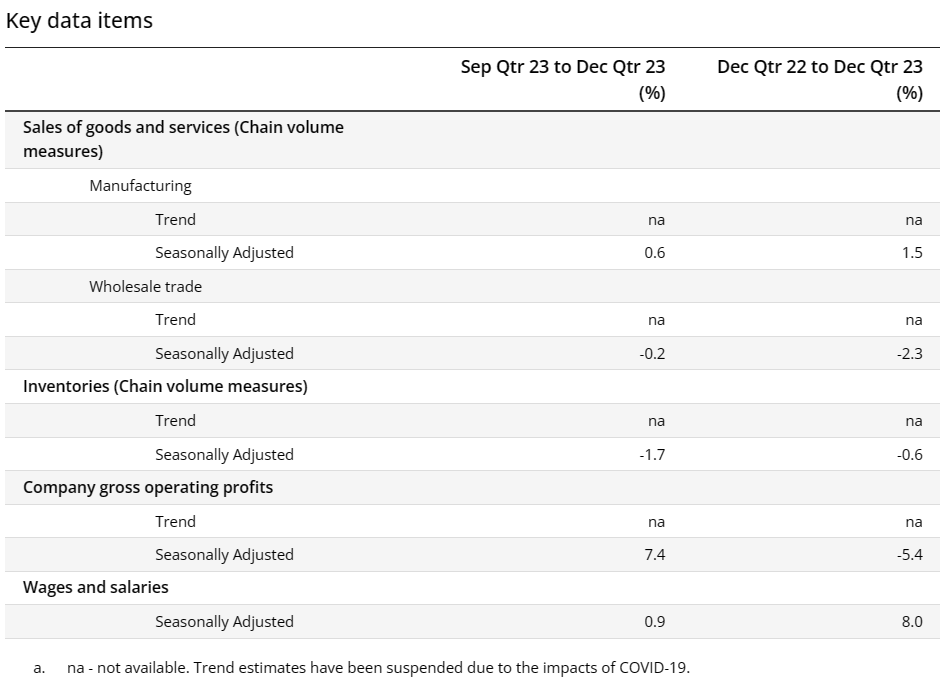The height and width of the screenshot is (684, 947).
Task: Click the Wages and salaries 8.0 value
Action: coord(911,621)
